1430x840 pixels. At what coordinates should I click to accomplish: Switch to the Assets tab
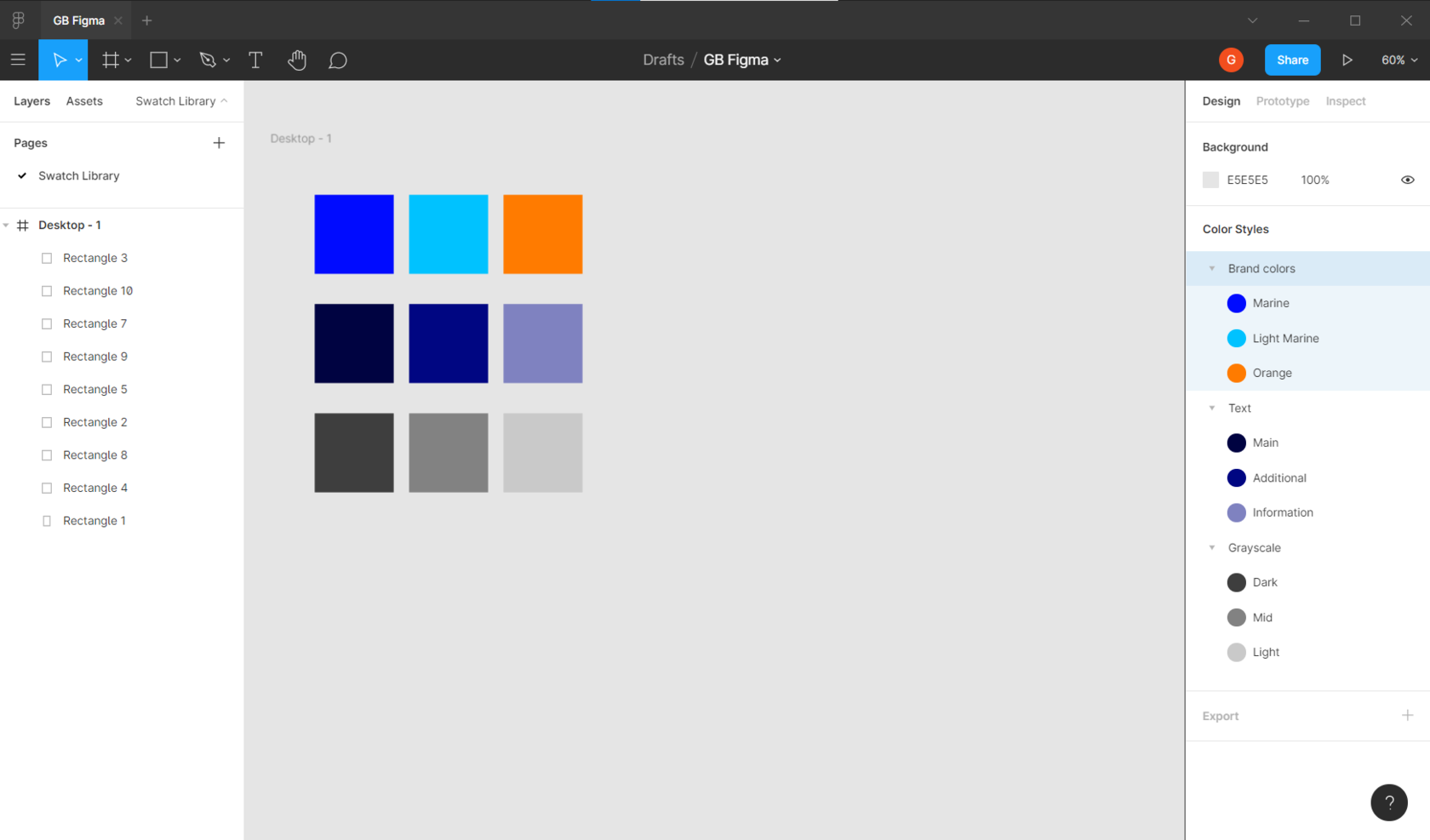84,101
